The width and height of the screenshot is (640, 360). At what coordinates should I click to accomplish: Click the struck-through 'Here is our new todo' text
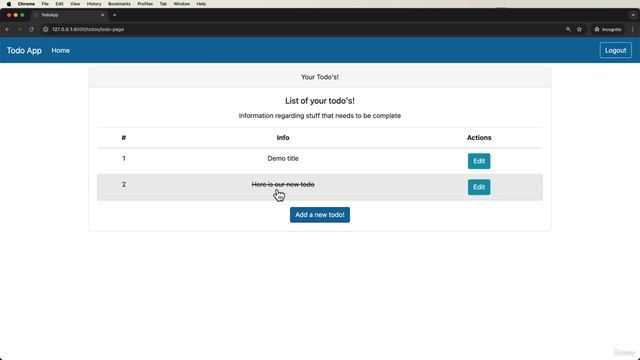click(x=283, y=184)
